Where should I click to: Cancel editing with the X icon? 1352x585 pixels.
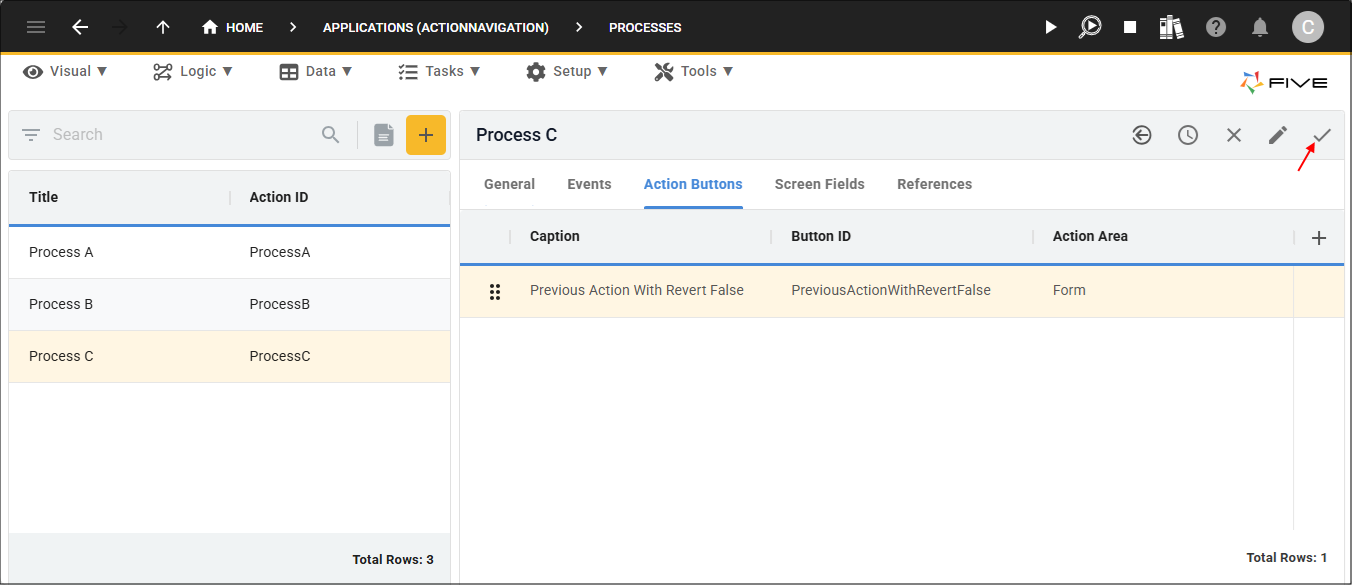[1234, 135]
